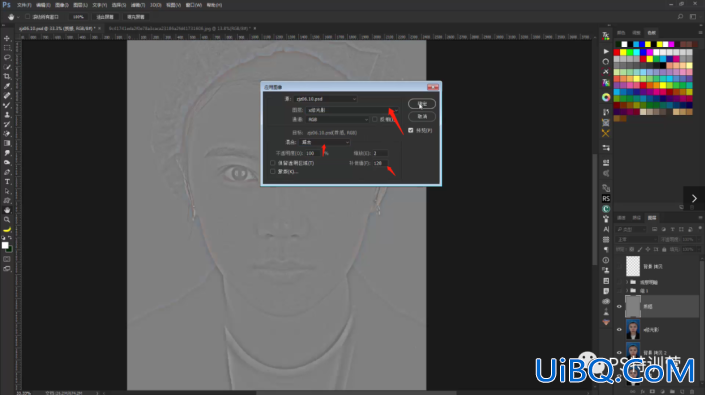The image size is (705, 395).
Task: Click the lock all layer icon
Action: [664, 249]
